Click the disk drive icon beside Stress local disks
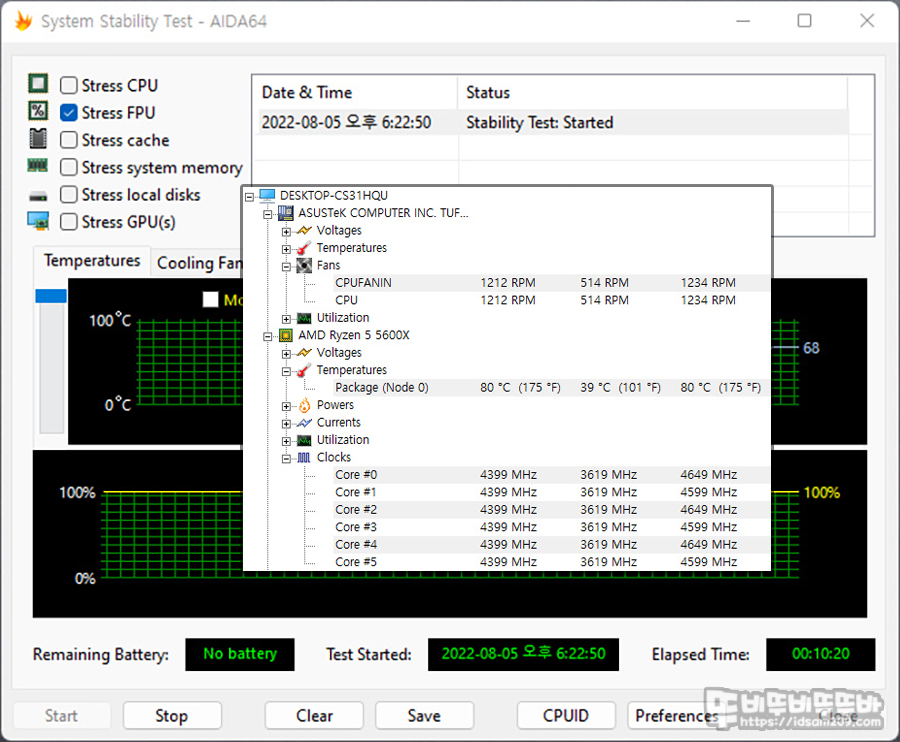The height and width of the screenshot is (742, 900). point(38,196)
